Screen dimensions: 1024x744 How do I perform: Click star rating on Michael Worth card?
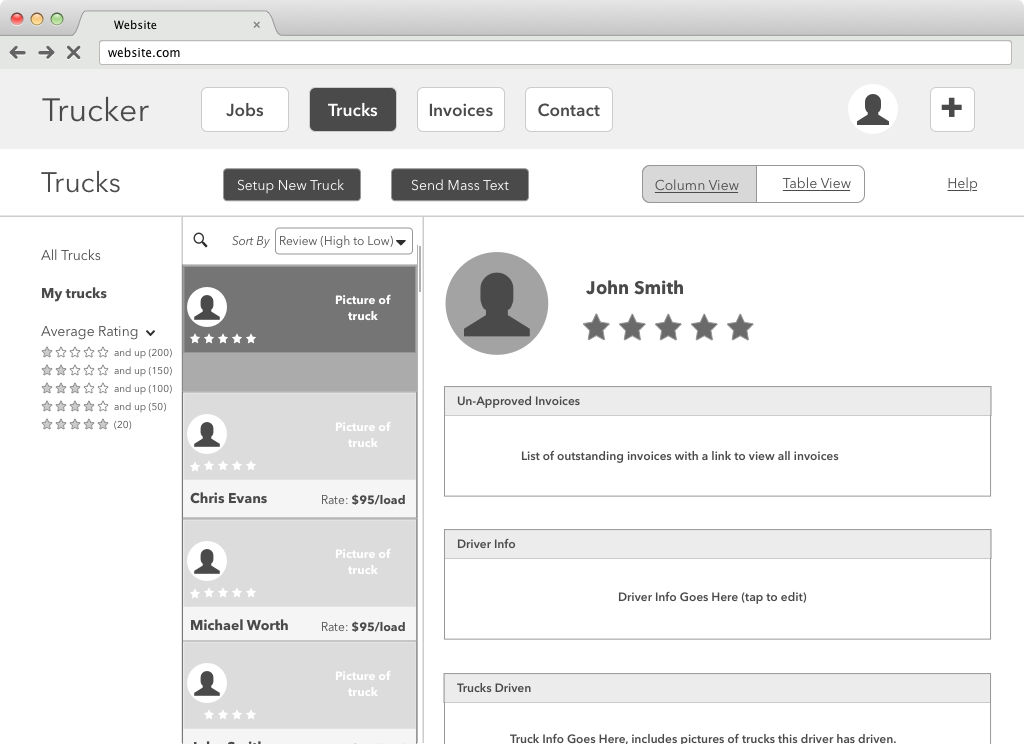(x=223, y=593)
